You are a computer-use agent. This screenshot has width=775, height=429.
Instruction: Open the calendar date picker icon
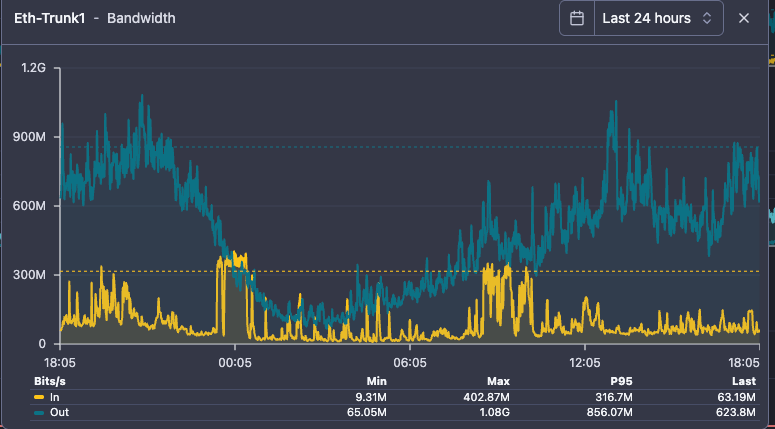[x=577, y=18]
